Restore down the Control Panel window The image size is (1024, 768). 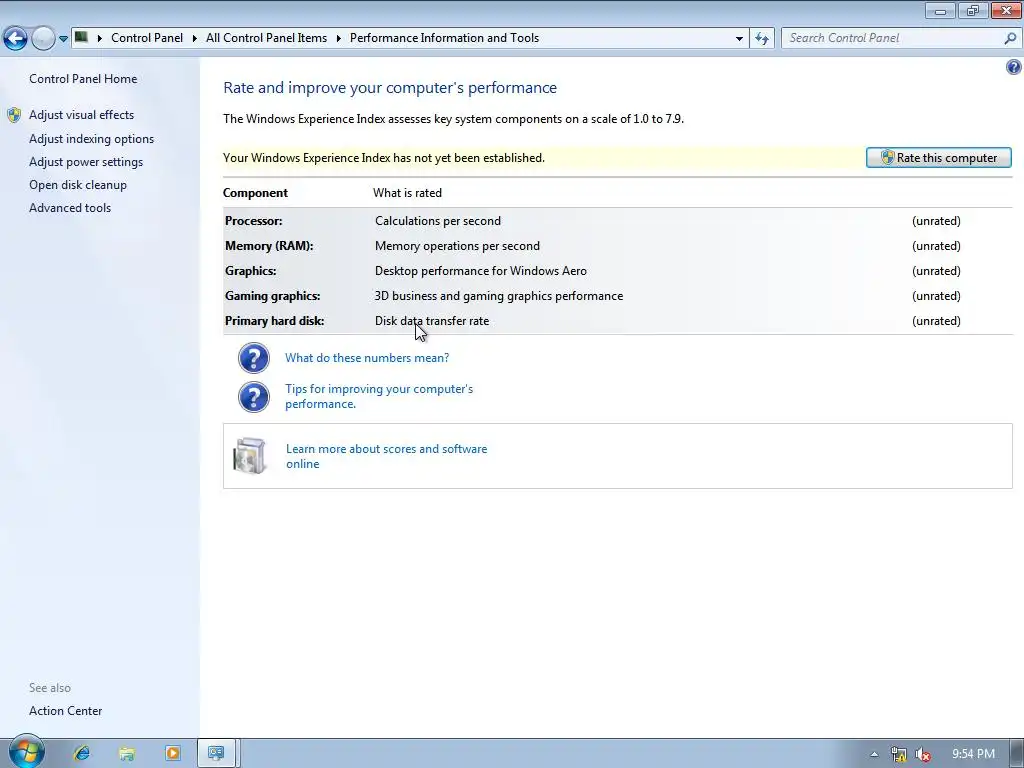pos(973,10)
